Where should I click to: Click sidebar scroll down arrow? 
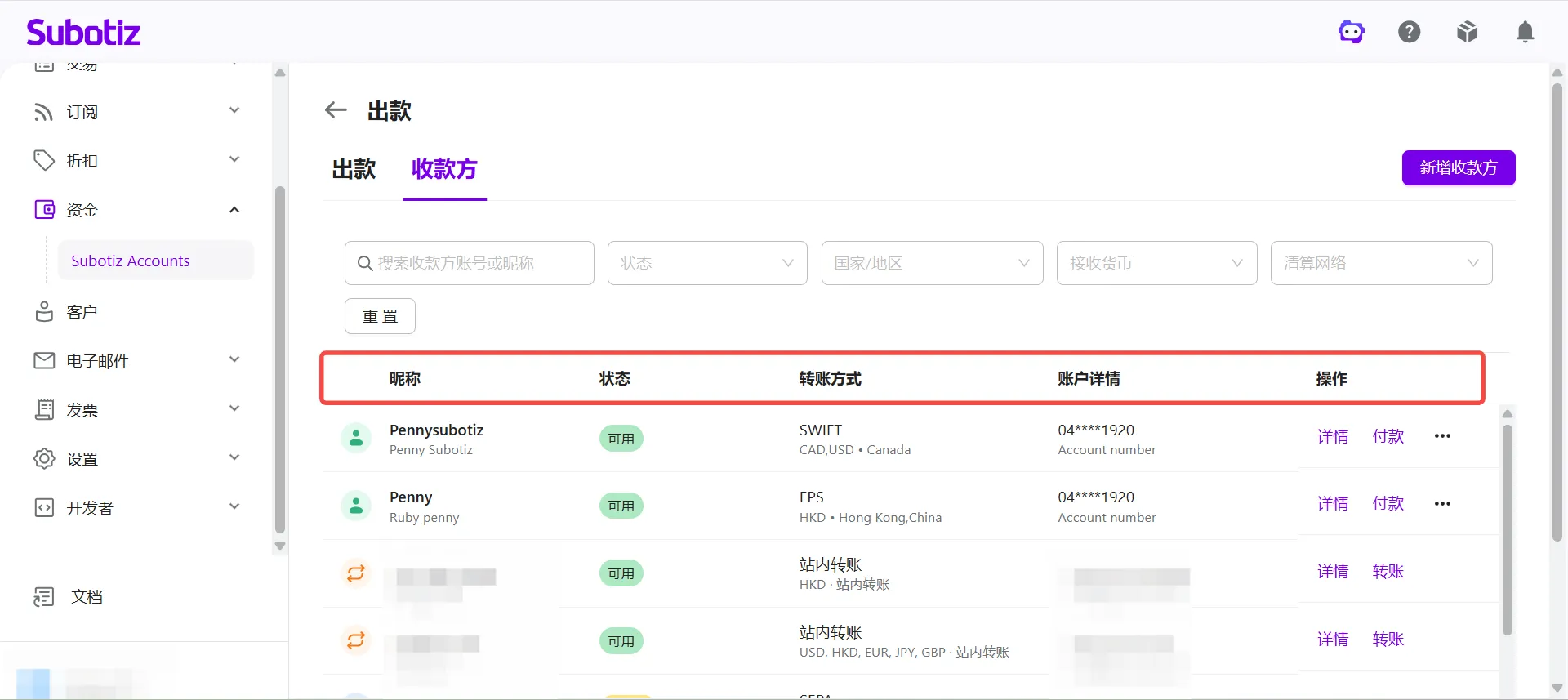280,546
